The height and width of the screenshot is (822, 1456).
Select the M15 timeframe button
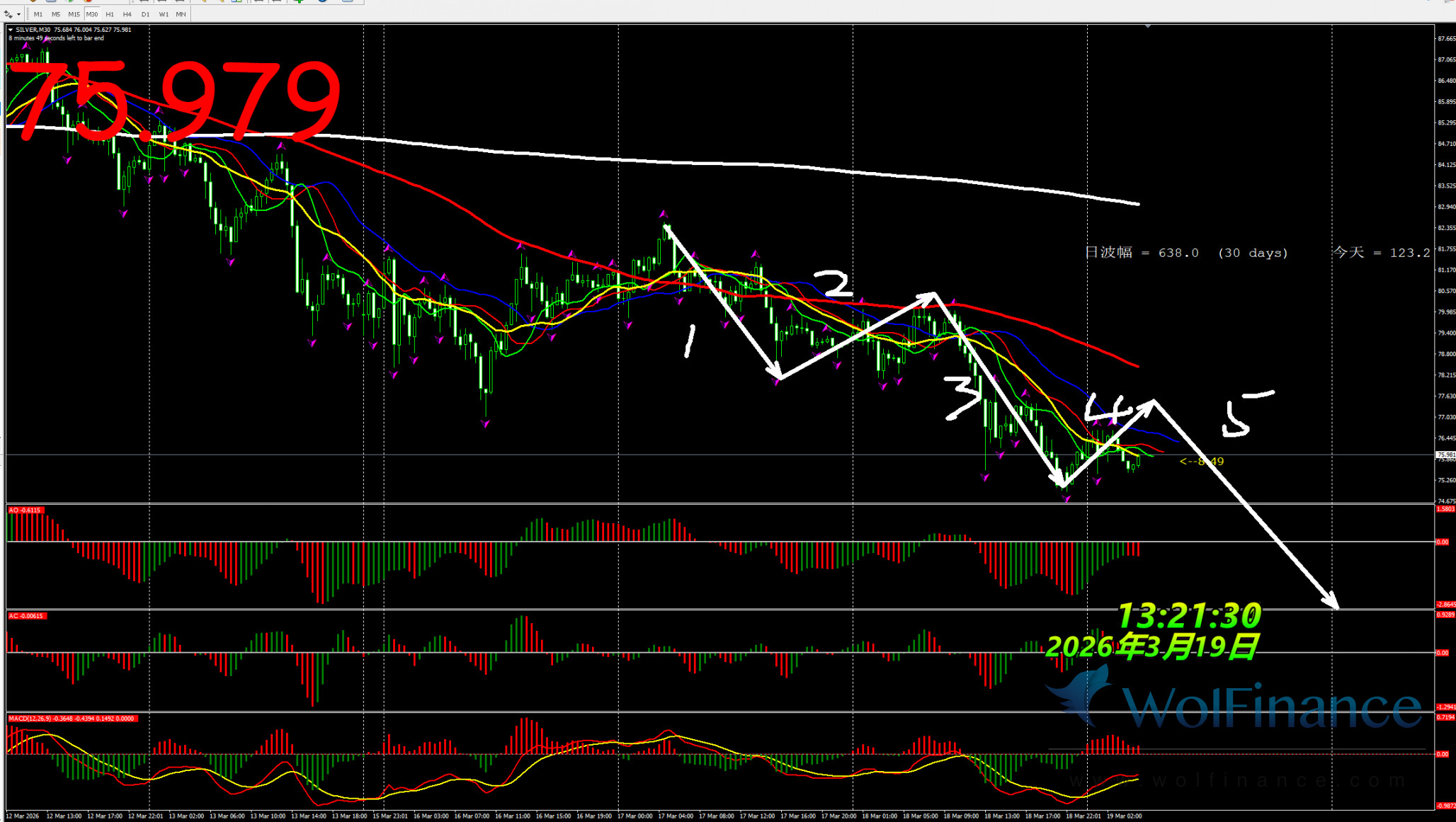click(74, 14)
